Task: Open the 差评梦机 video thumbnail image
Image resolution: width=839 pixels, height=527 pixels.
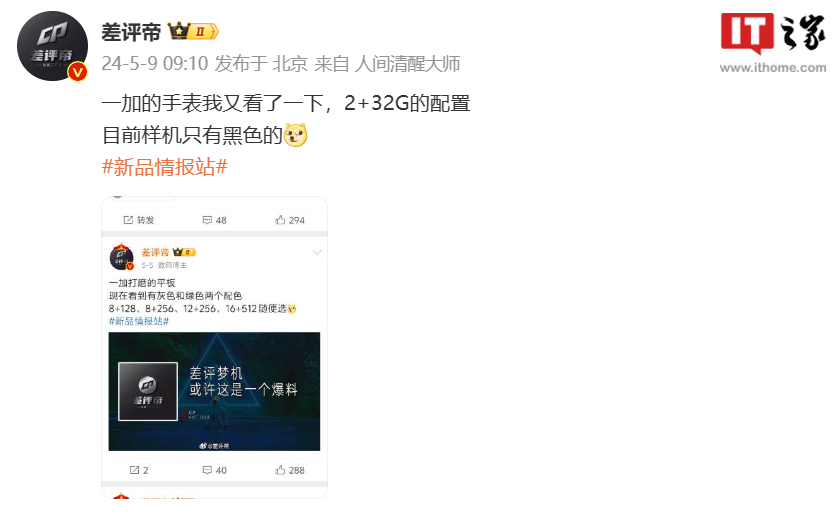Action: [214, 391]
